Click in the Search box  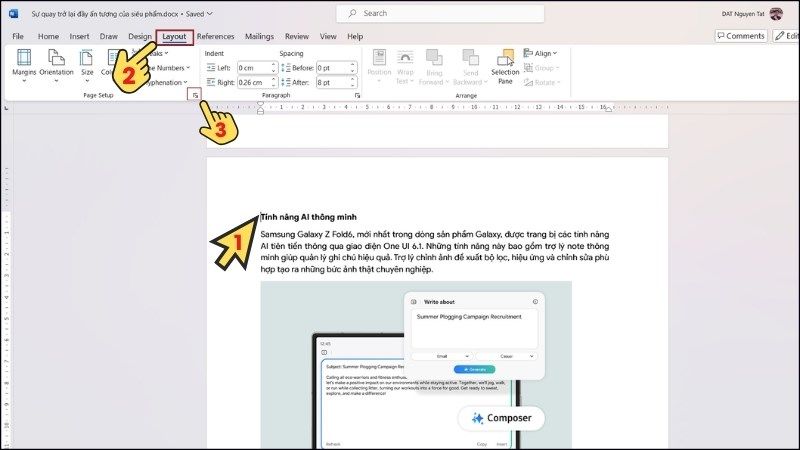coord(440,13)
